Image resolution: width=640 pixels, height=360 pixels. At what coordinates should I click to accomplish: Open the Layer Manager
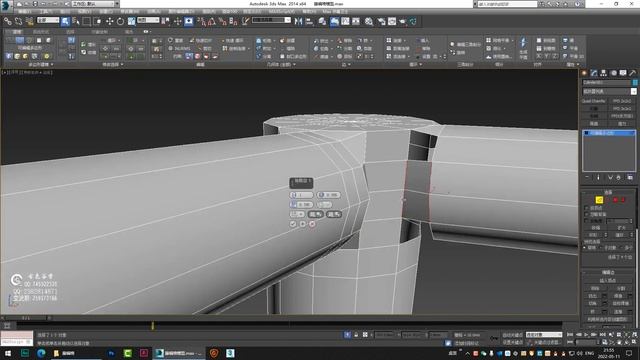pyautogui.click(x=322, y=21)
